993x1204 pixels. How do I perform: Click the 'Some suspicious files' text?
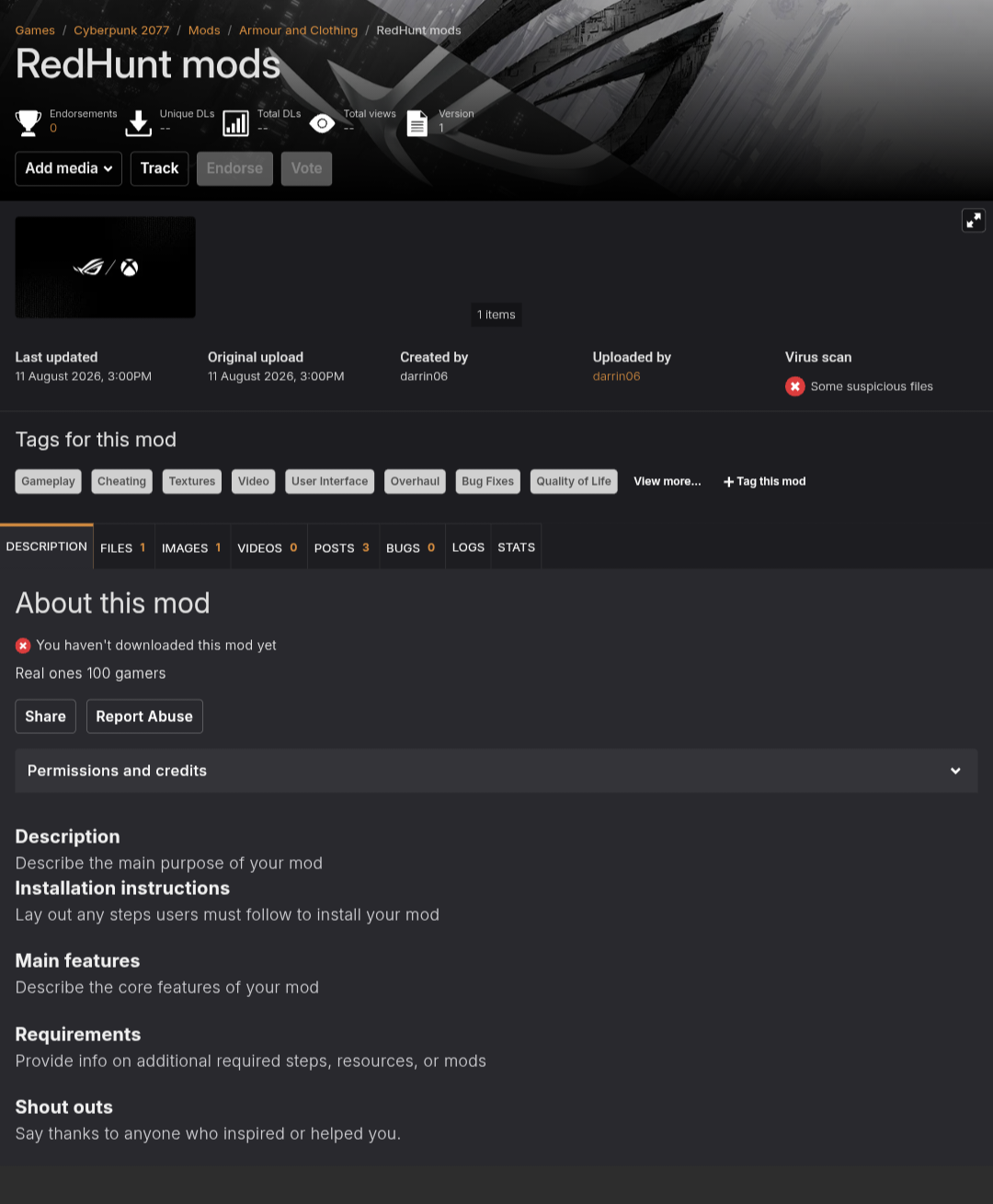pos(872,386)
